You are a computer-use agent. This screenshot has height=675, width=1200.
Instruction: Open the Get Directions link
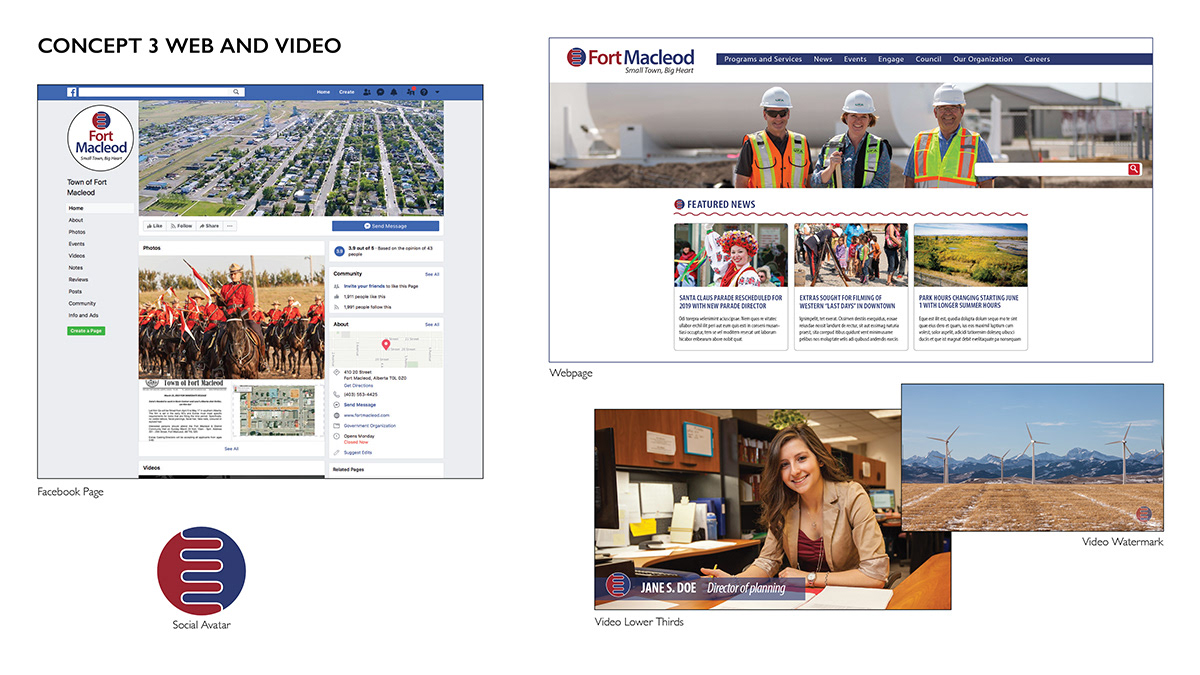pyautogui.click(x=359, y=385)
